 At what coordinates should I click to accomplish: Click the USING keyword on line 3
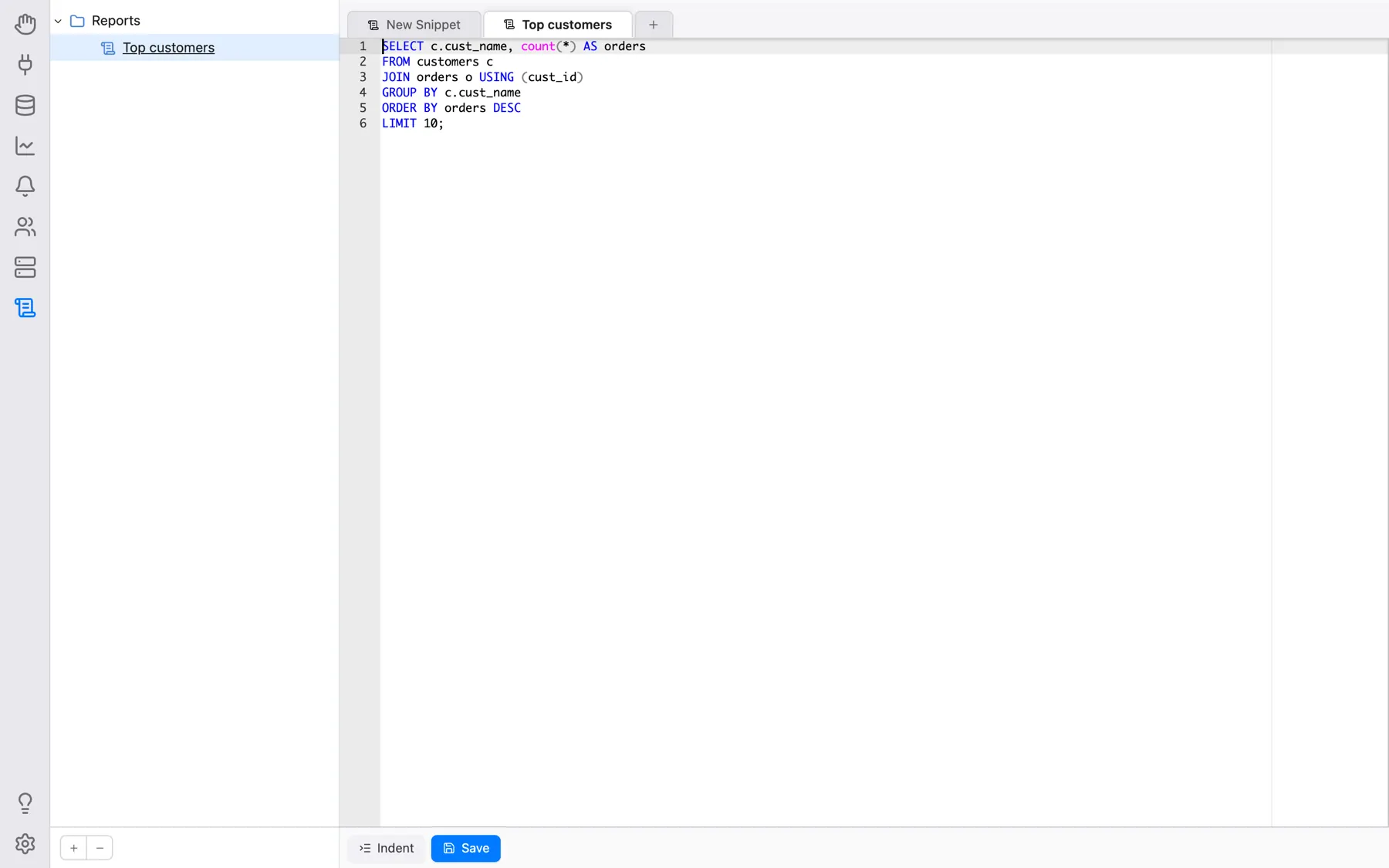tap(496, 77)
